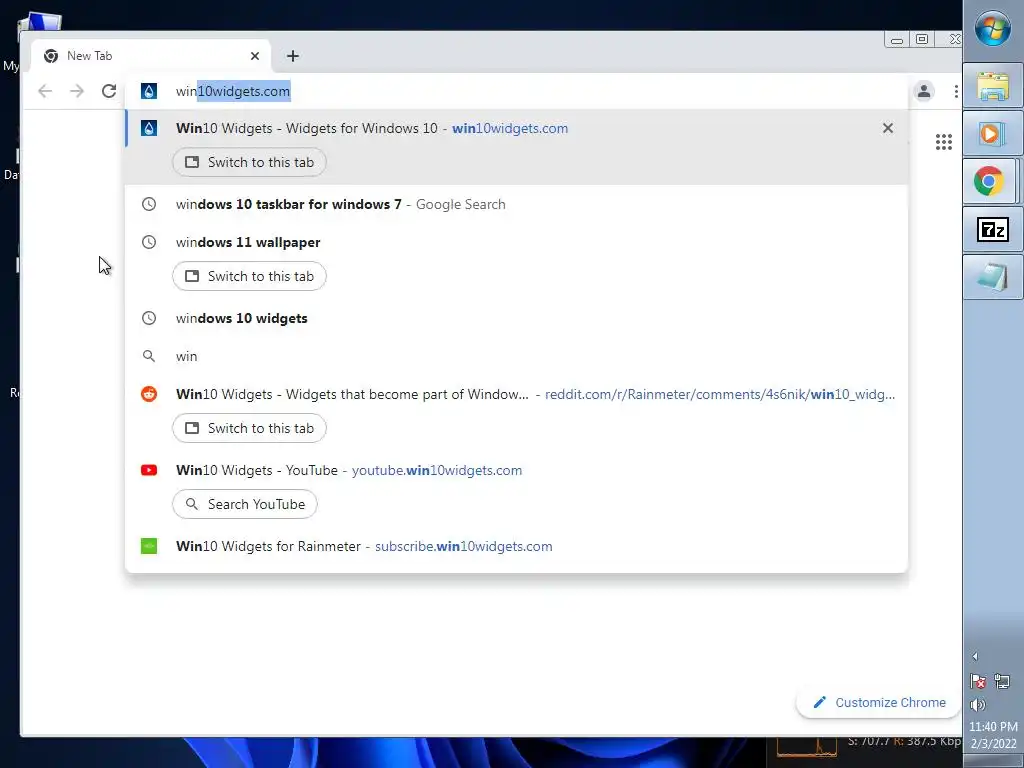
Task: Click the volume speaker tray icon
Action: [978, 705]
